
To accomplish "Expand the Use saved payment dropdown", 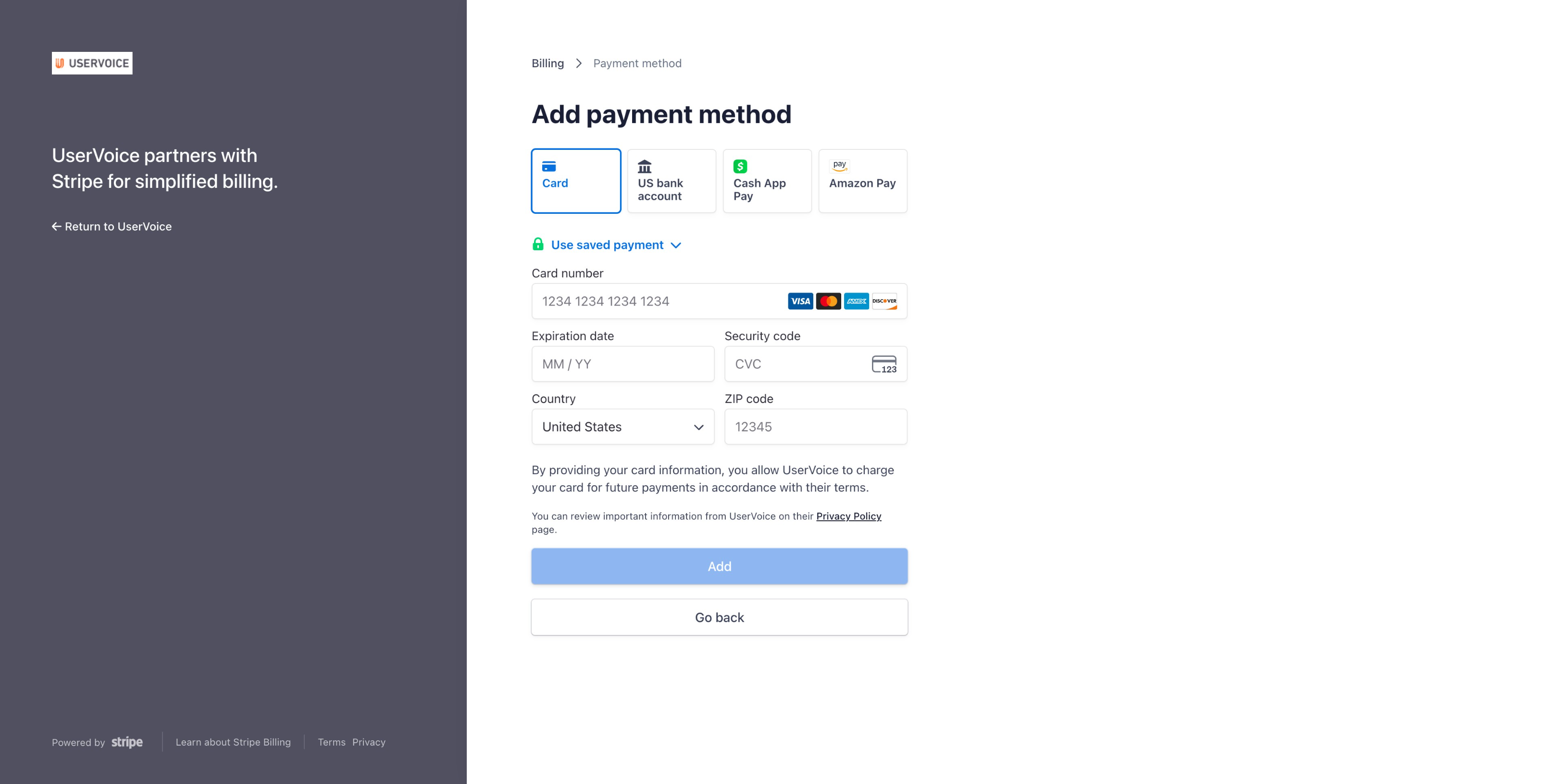I will click(615, 245).
